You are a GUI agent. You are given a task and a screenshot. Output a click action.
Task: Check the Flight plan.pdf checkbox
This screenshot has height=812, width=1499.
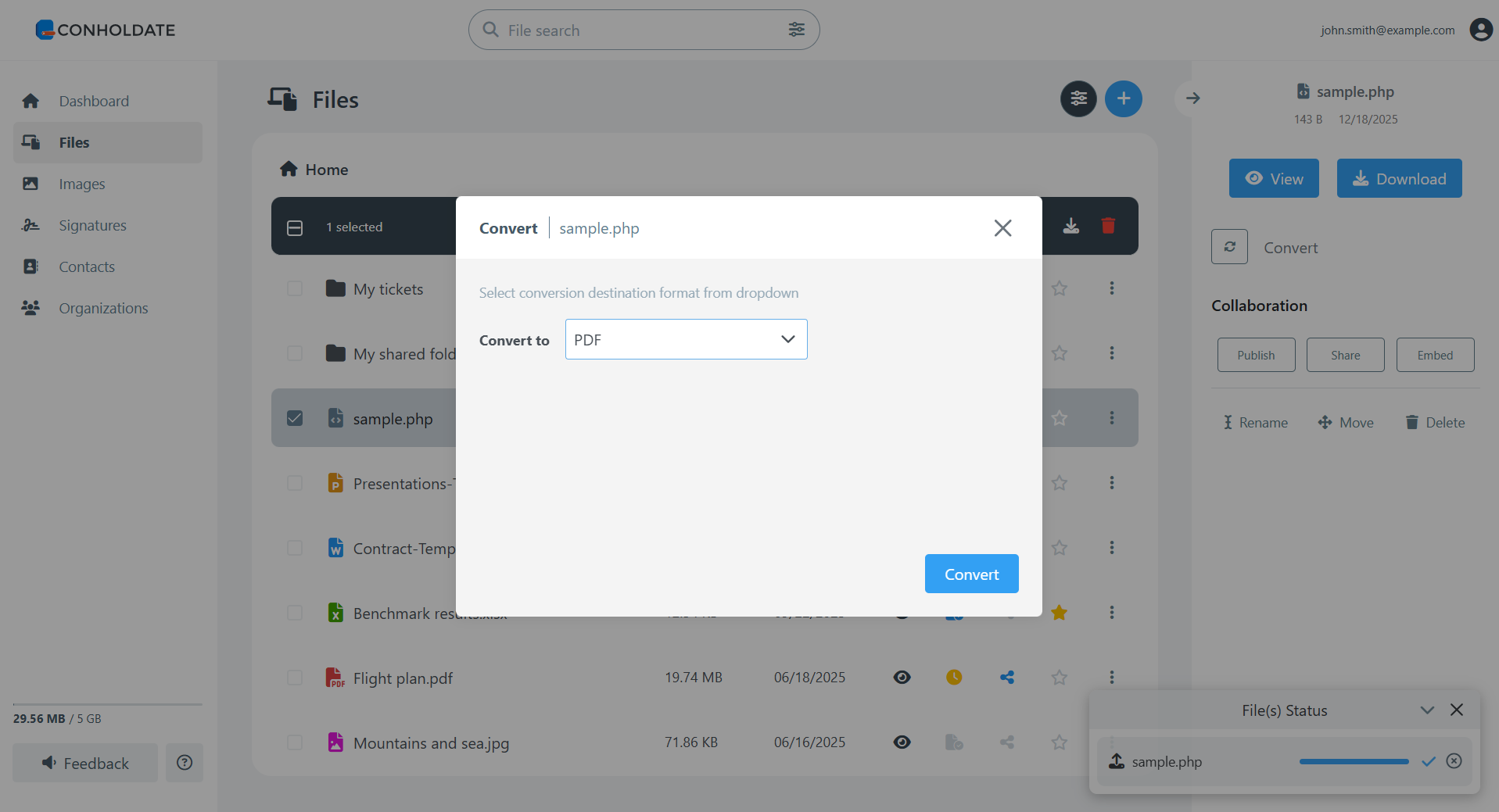(x=295, y=677)
